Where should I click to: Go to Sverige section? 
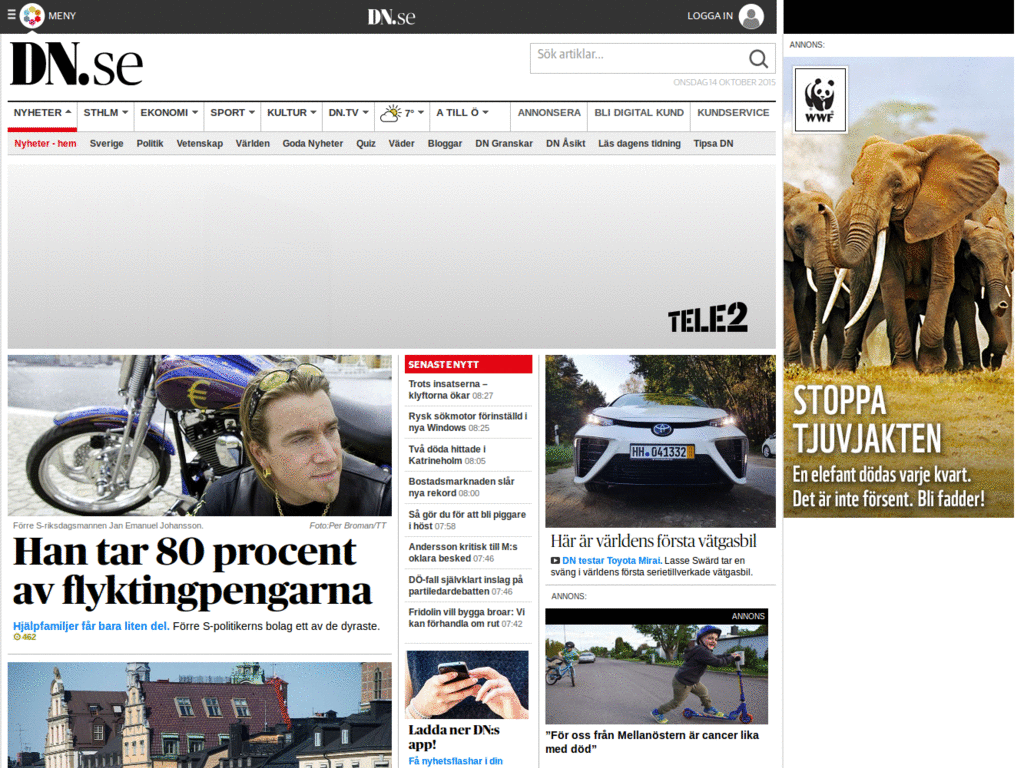106,144
